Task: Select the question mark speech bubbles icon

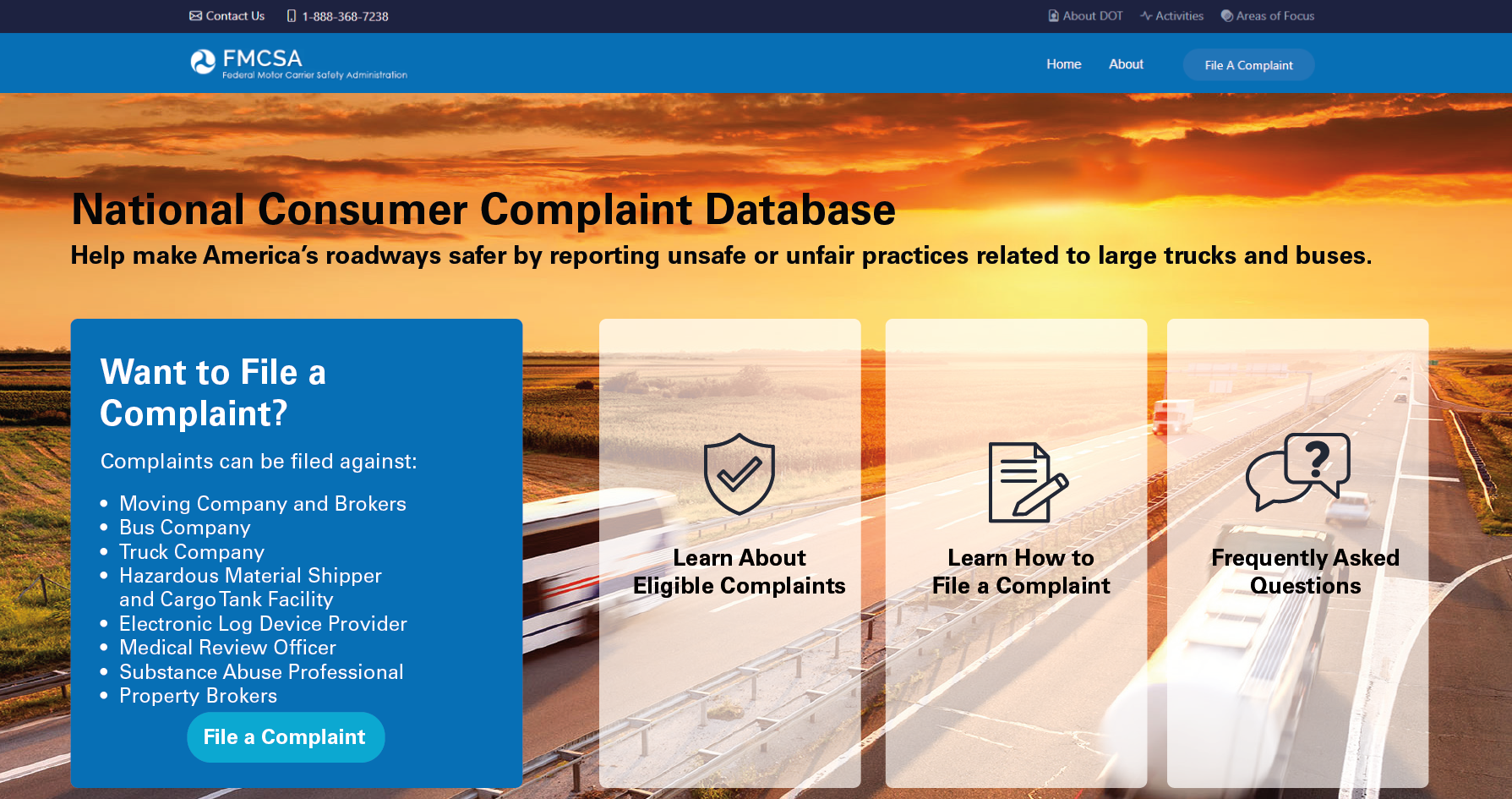Action: click(1298, 472)
